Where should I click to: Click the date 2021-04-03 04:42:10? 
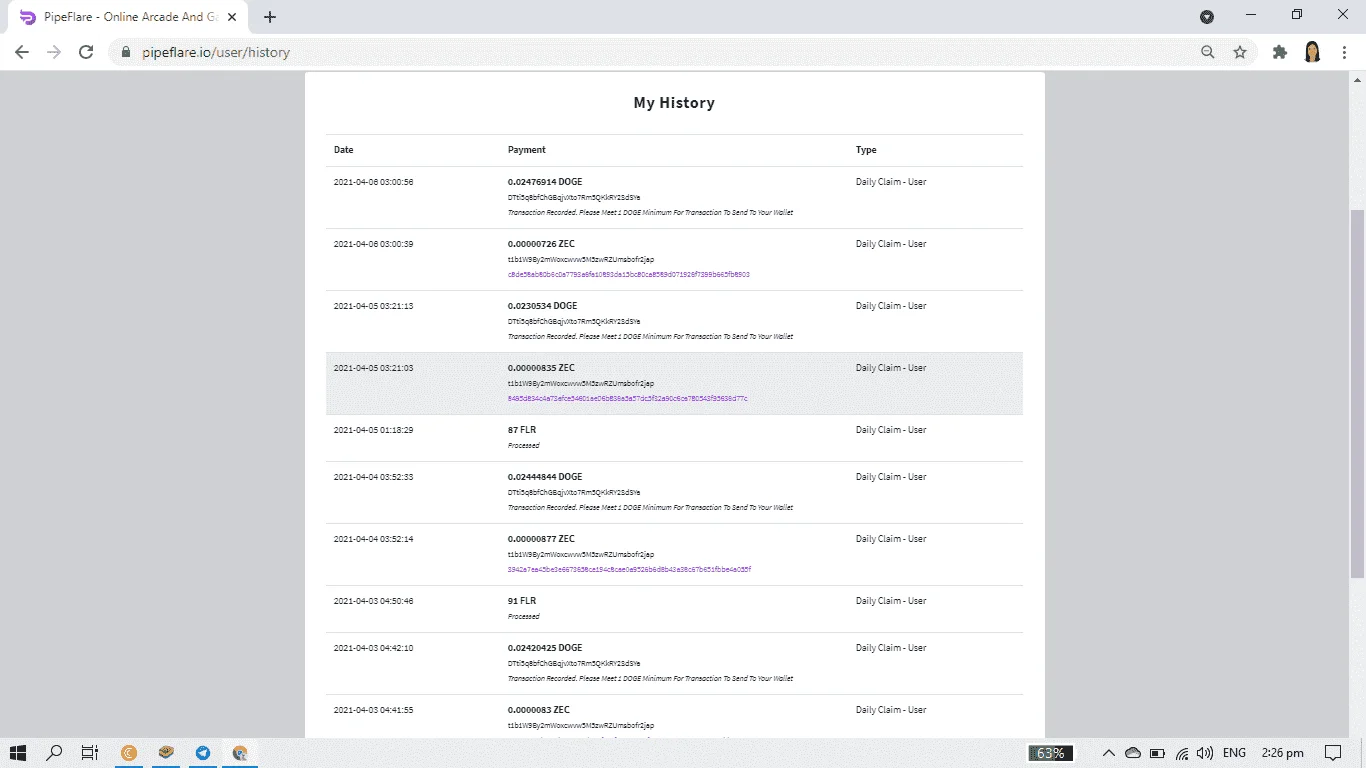click(x=373, y=648)
